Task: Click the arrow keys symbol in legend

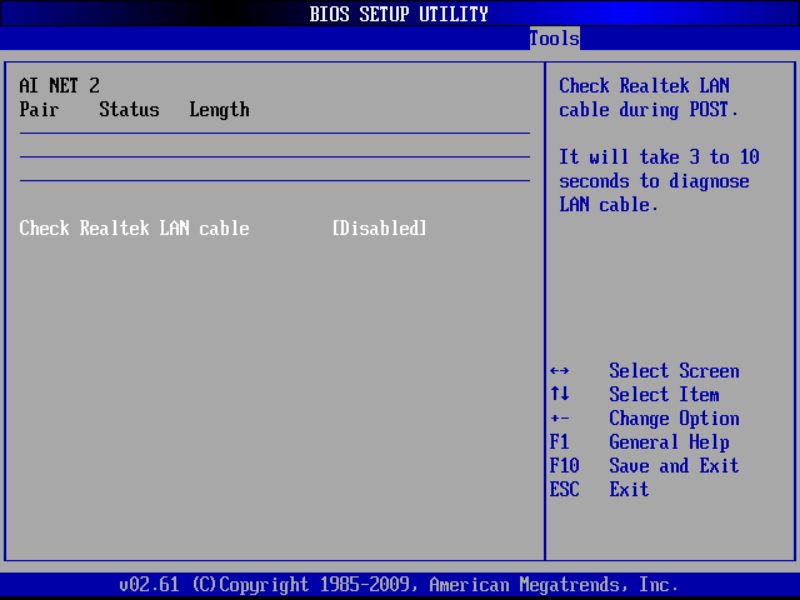Action: click(x=560, y=371)
